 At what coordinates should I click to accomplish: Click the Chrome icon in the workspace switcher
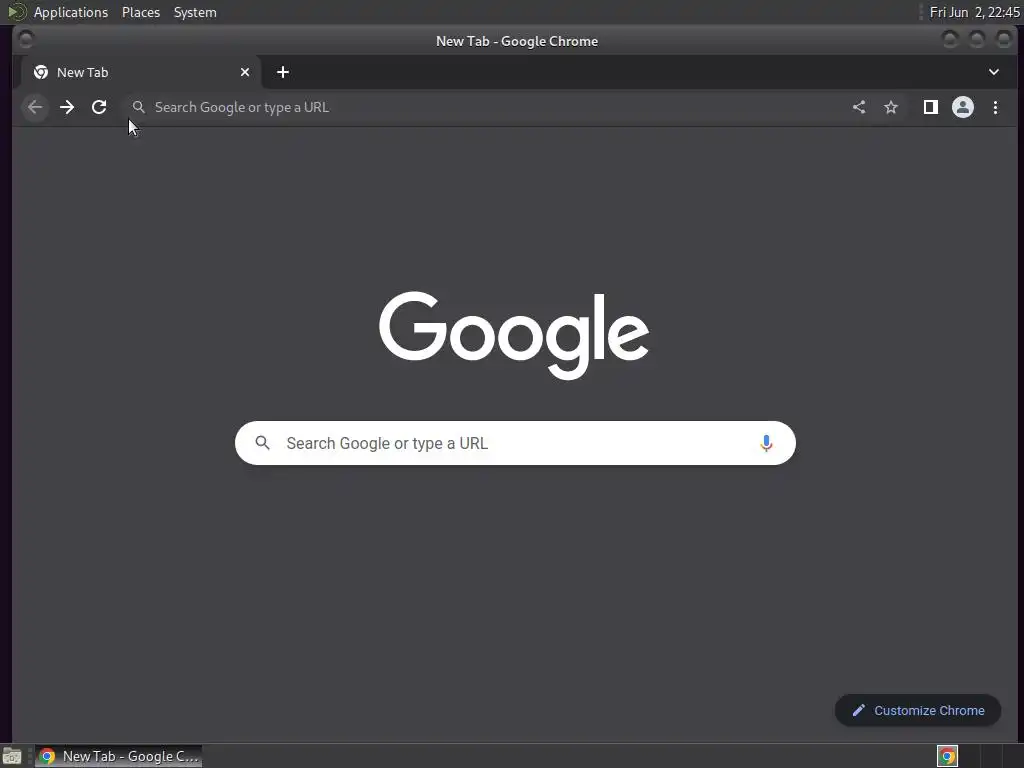pos(947,756)
